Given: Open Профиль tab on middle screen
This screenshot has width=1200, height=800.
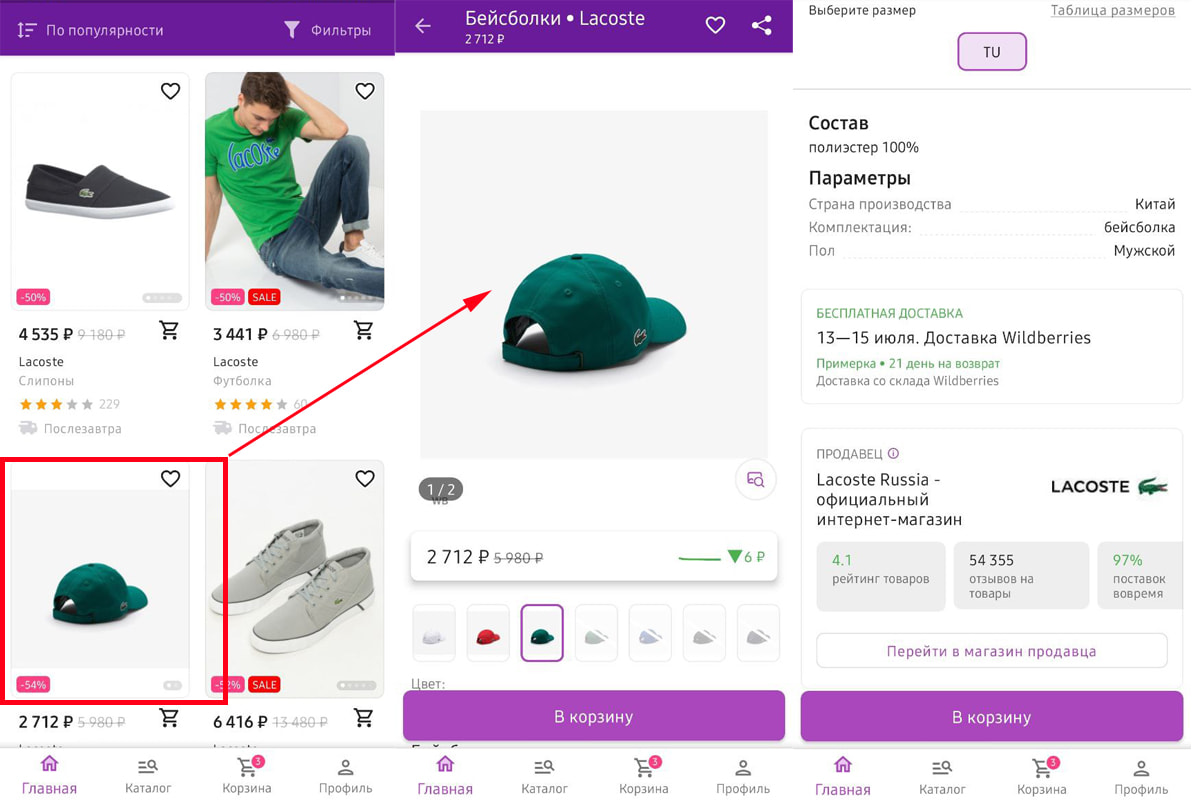Looking at the screenshot, I should click(743, 775).
